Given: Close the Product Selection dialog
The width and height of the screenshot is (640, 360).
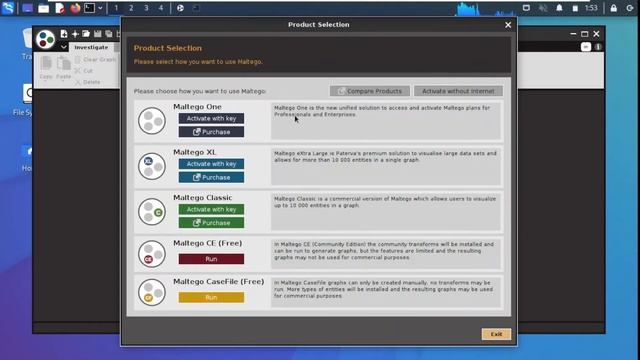Looking at the screenshot, I should point(508,25).
